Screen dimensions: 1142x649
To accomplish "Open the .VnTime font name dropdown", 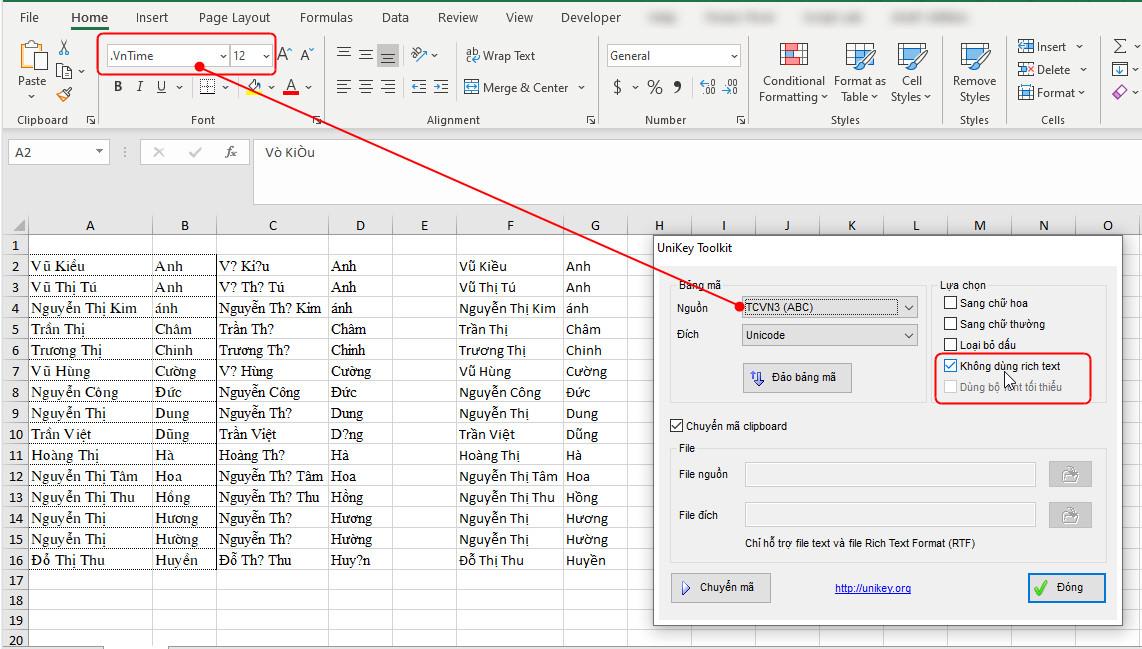I will click(x=224, y=55).
